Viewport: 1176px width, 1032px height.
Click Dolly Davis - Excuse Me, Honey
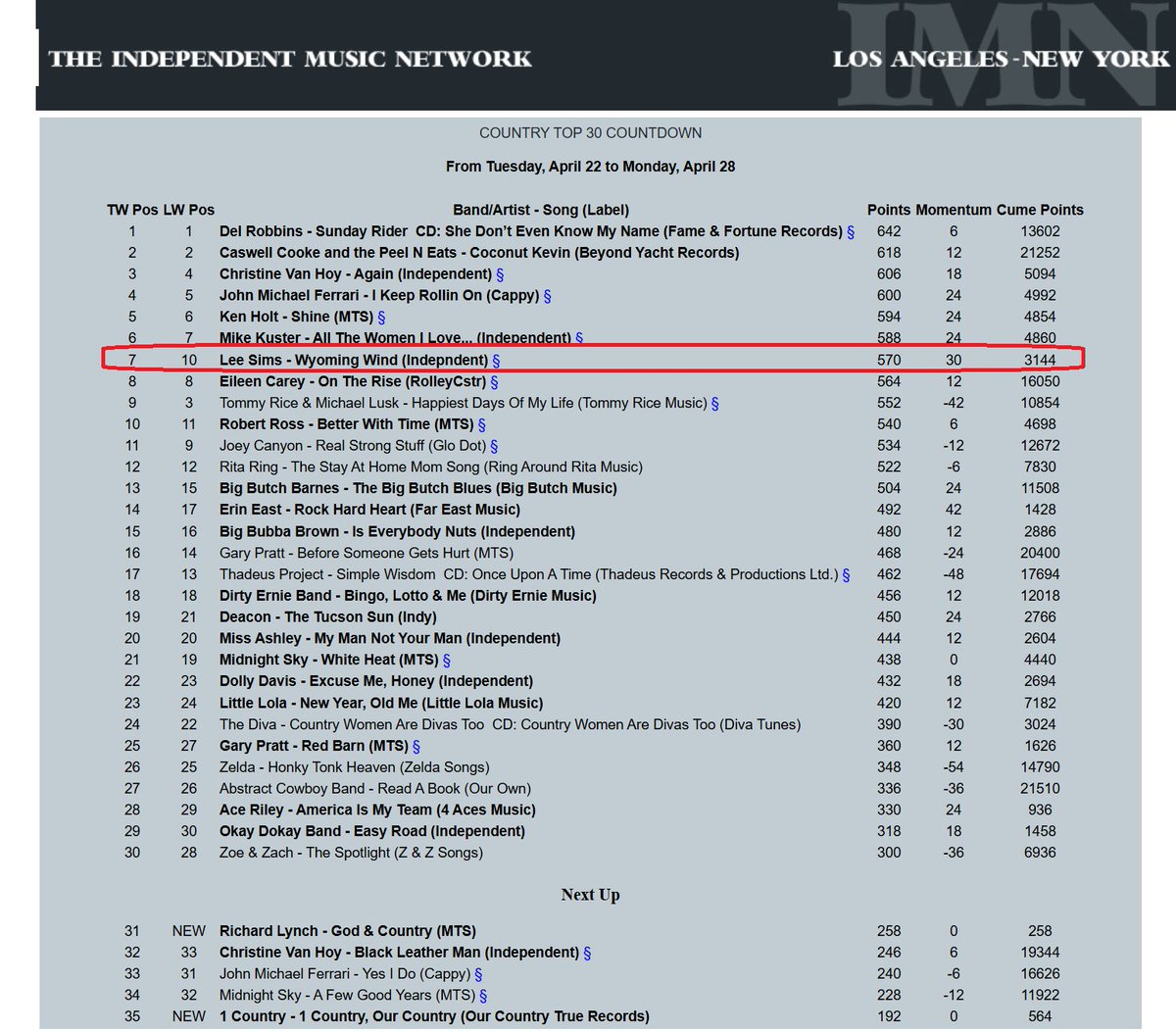tap(376, 681)
